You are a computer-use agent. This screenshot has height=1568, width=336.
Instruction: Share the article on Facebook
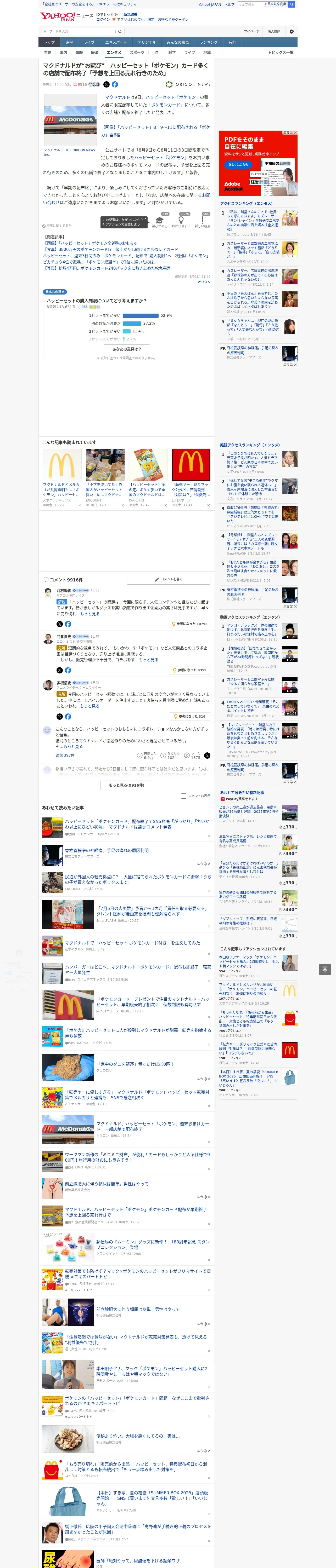(115, 85)
